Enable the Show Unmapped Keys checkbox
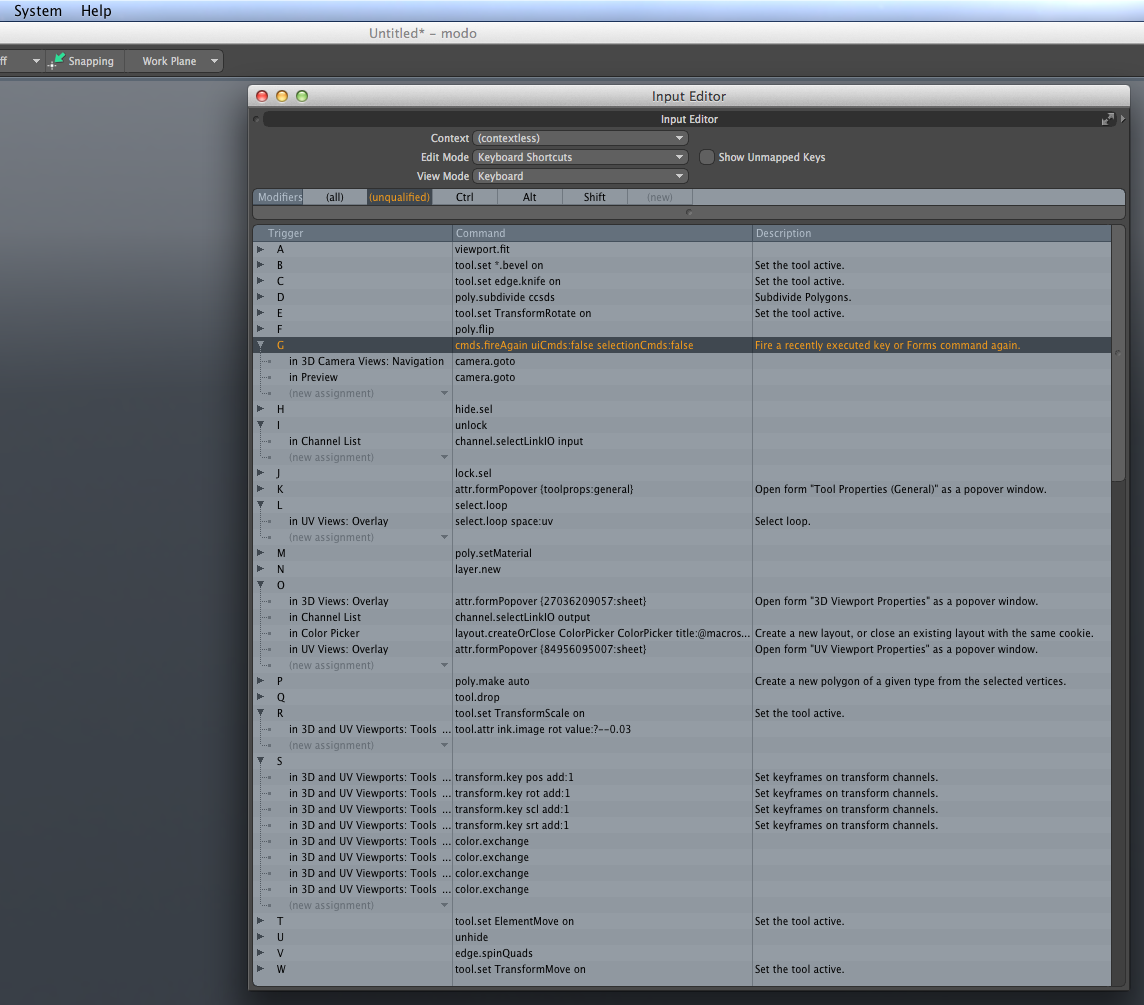The height and width of the screenshot is (1005, 1144). [x=706, y=157]
